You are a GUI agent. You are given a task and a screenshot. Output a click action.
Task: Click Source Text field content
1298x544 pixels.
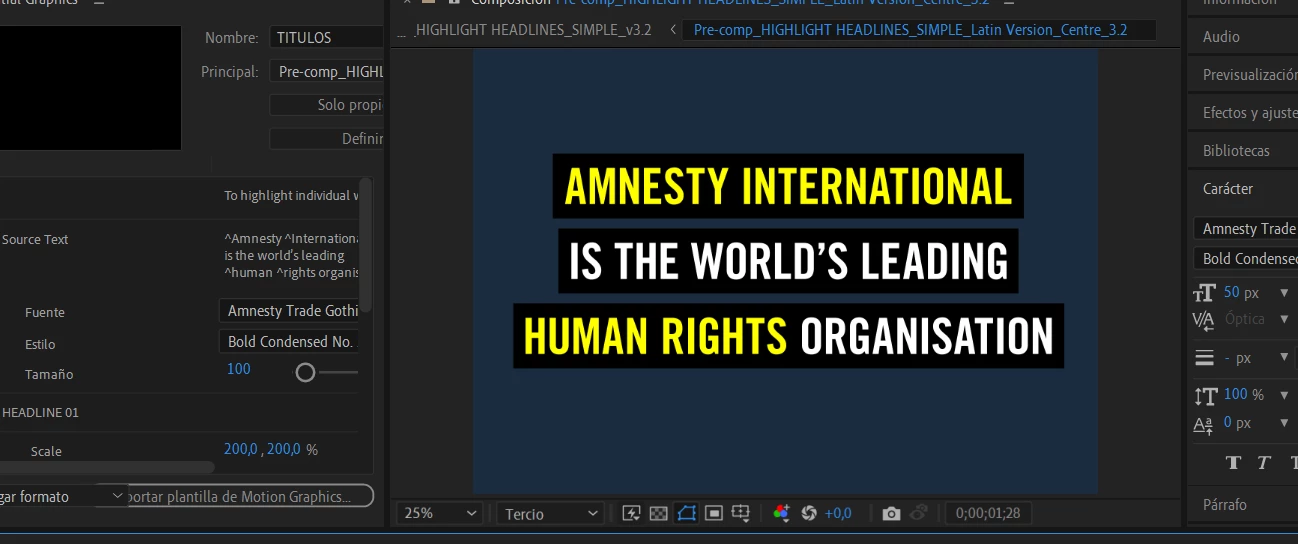(291, 256)
